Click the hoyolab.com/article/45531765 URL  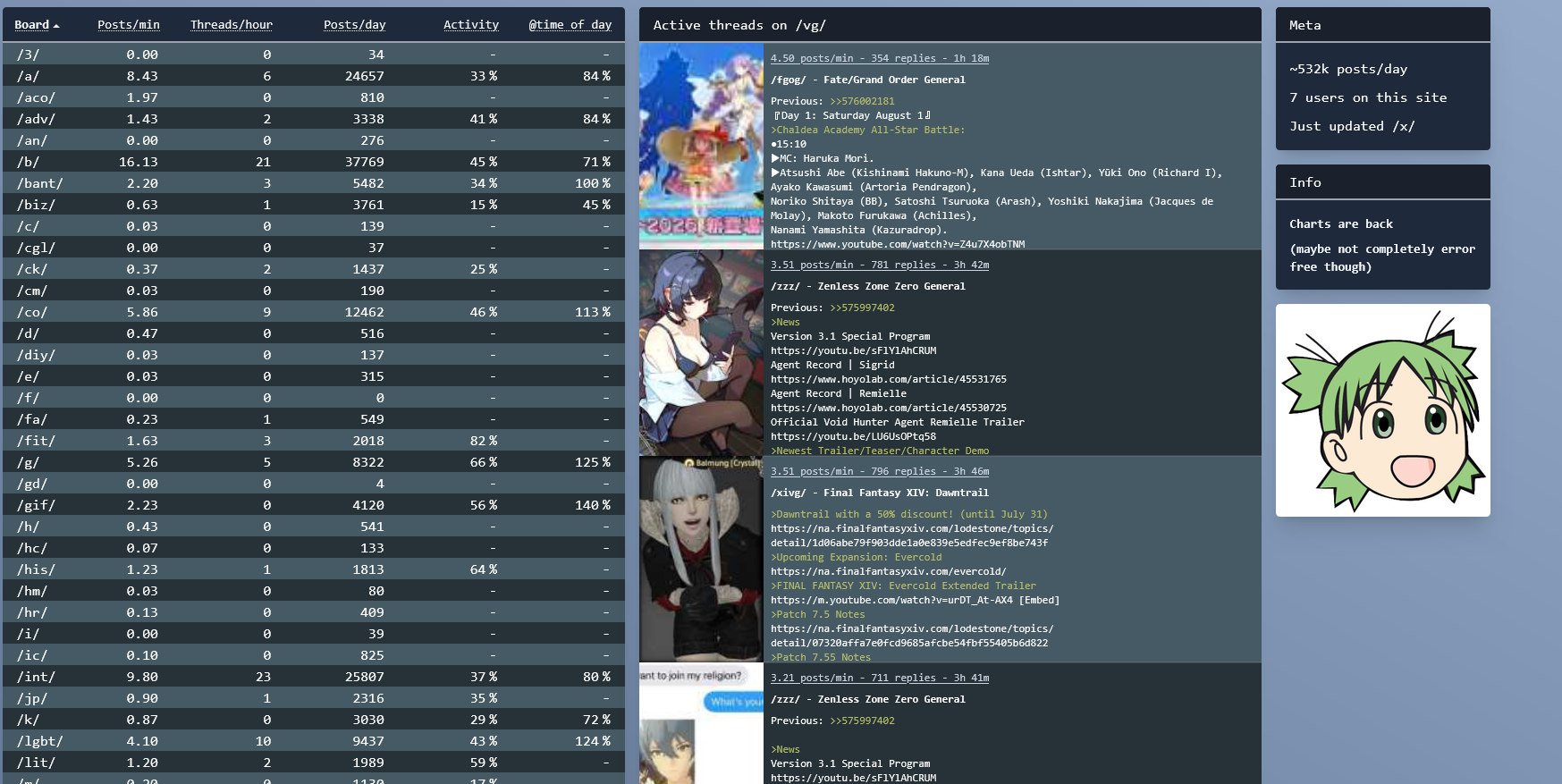tap(889, 379)
